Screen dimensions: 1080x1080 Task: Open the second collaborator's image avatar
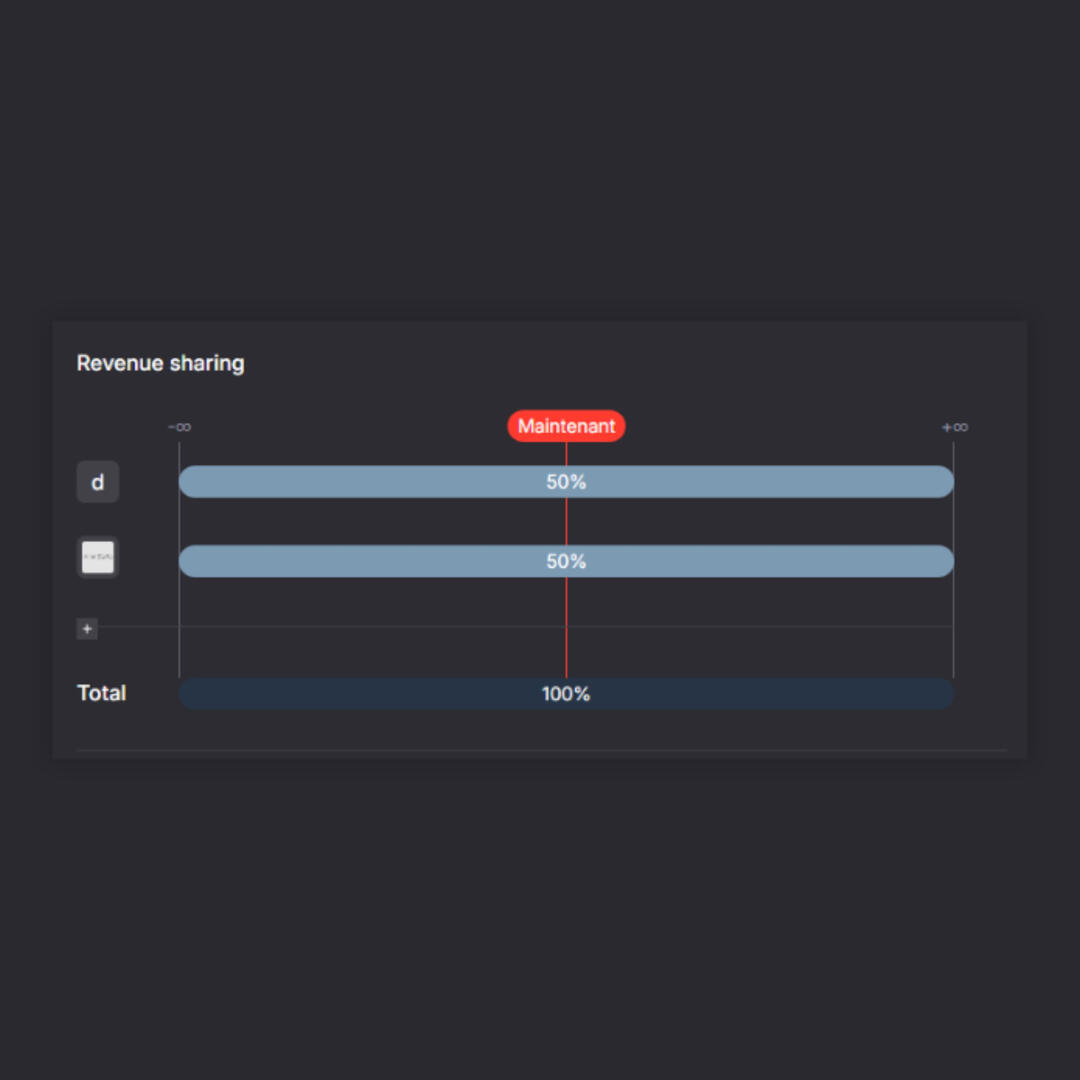[x=98, y=558]
